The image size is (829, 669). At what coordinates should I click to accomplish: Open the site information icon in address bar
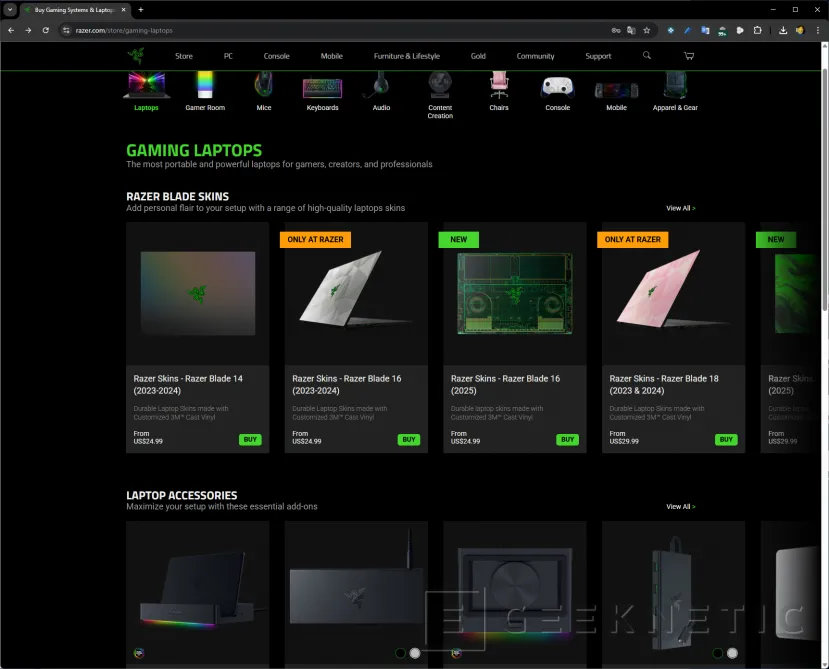(66, 31)
